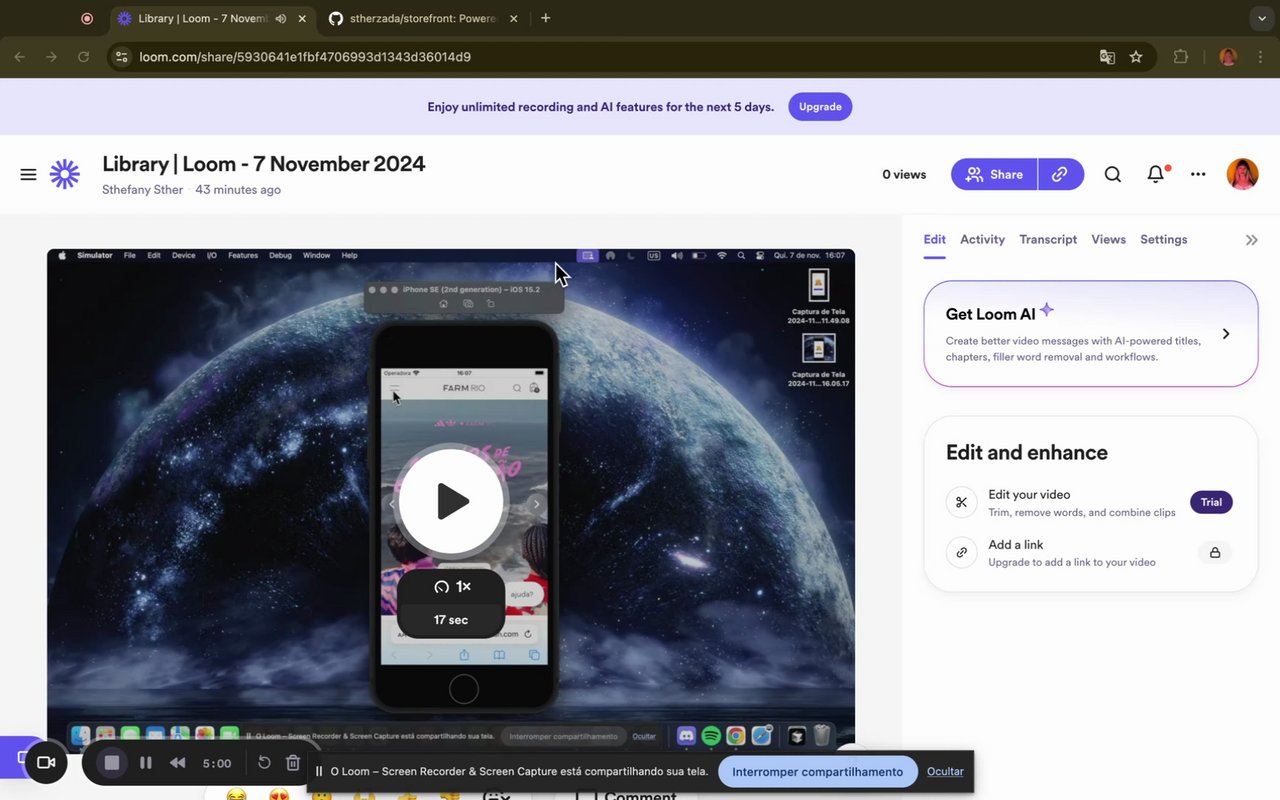Click the red recording indicator tab
1280x800 pixels.
tap(87, 18)
